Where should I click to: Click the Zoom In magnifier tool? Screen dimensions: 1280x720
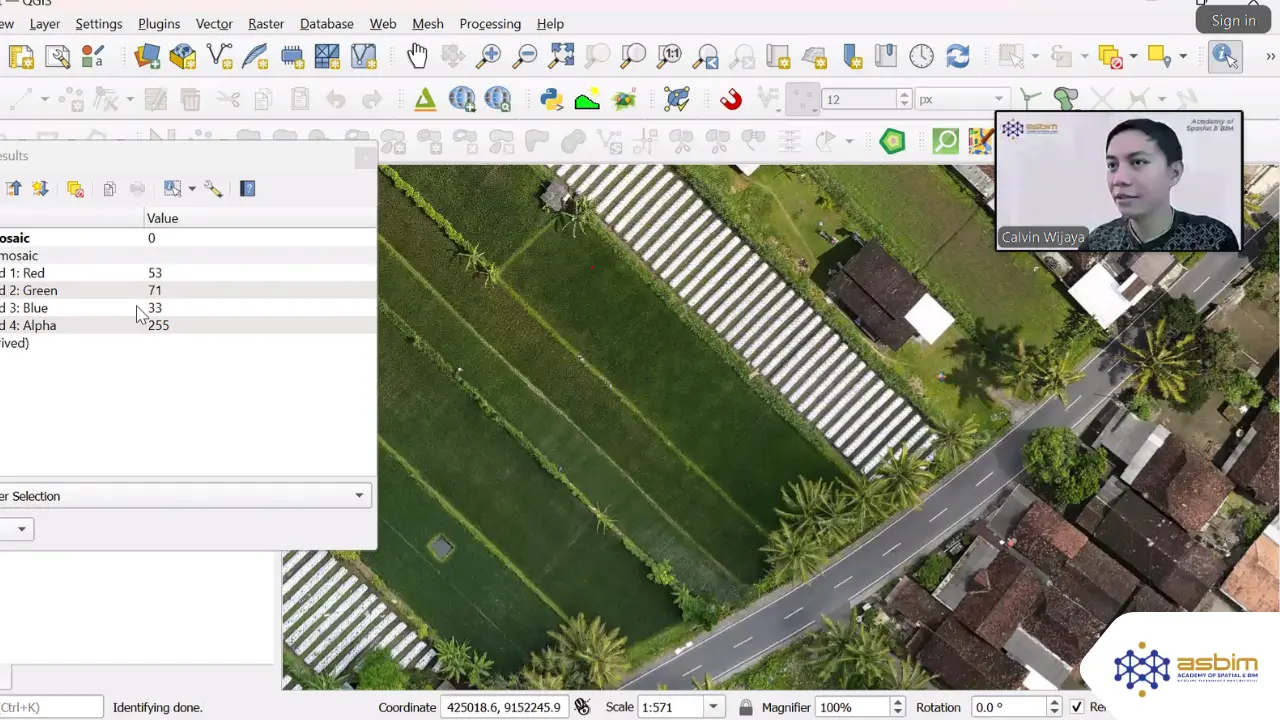pos(488,56)
